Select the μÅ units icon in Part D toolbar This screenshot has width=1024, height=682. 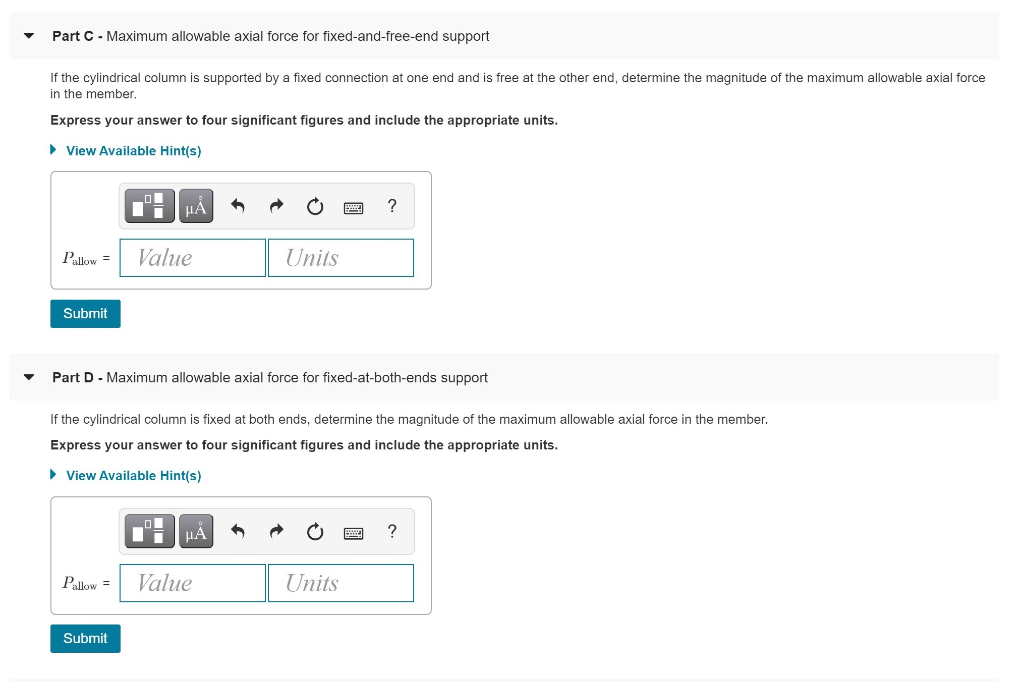(195, 531)
